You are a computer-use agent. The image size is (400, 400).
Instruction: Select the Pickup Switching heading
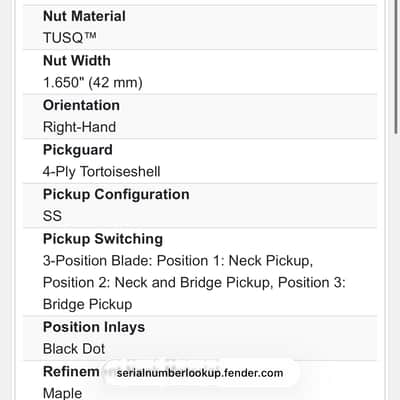103,239
